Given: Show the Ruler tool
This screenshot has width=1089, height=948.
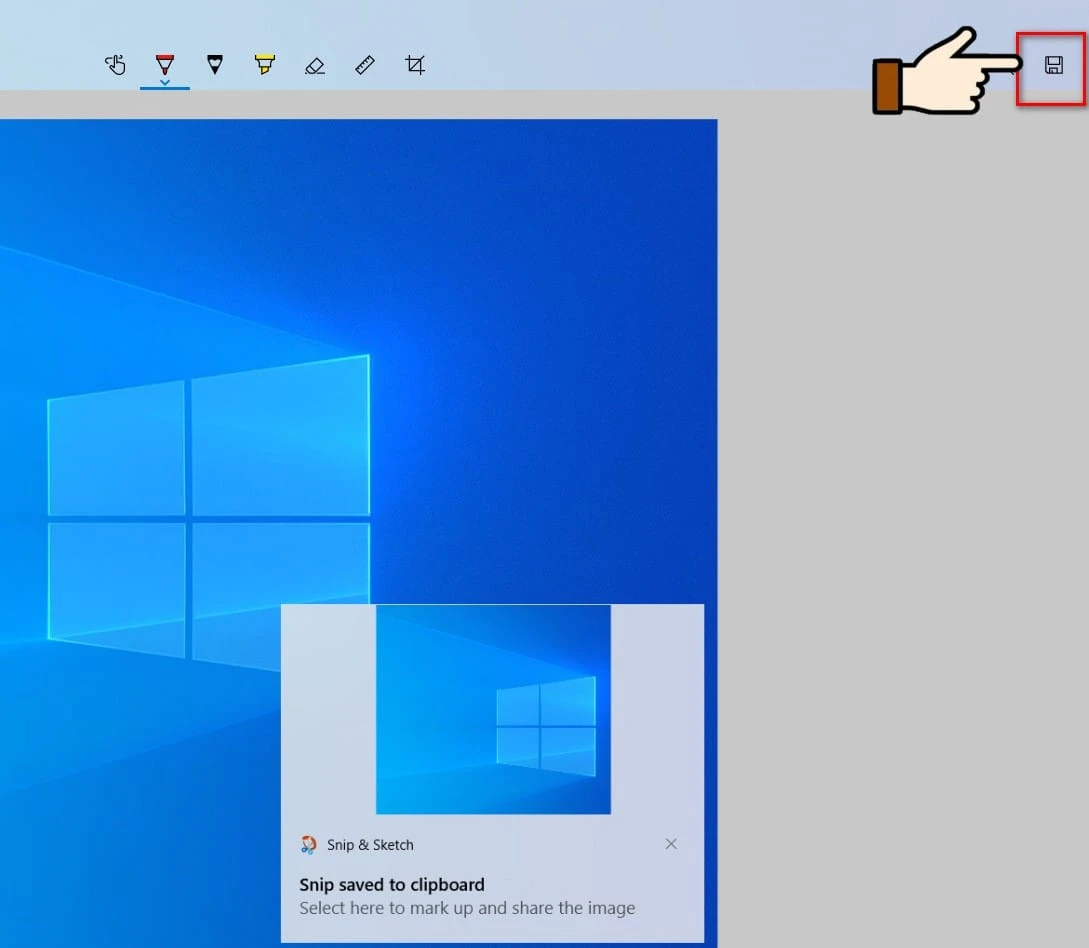Looking at the screenshot, I should coord(365,65).
